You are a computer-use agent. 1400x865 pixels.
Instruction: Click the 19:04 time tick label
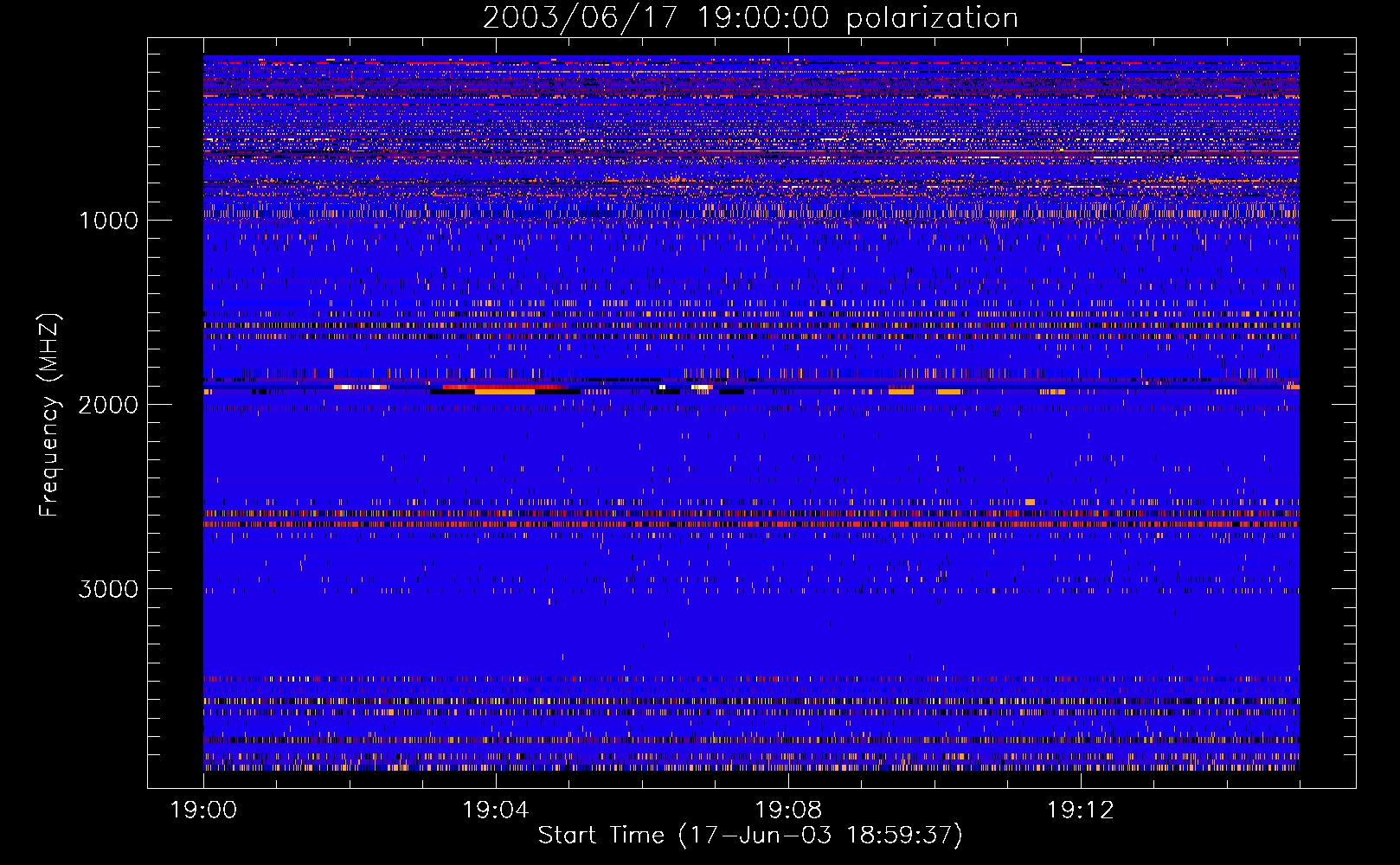(x=496, y=811)
